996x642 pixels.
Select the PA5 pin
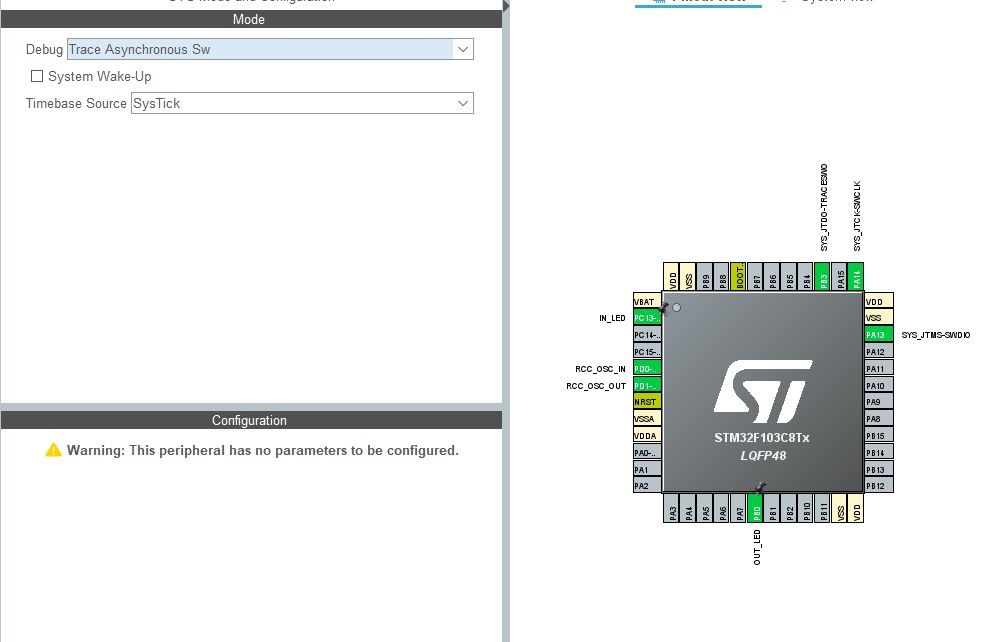pyautogui.click(x=705, y=509)
